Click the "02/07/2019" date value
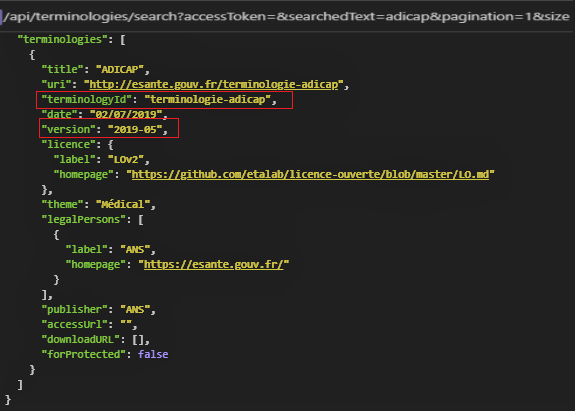575x411 pixels. [126, 114]
